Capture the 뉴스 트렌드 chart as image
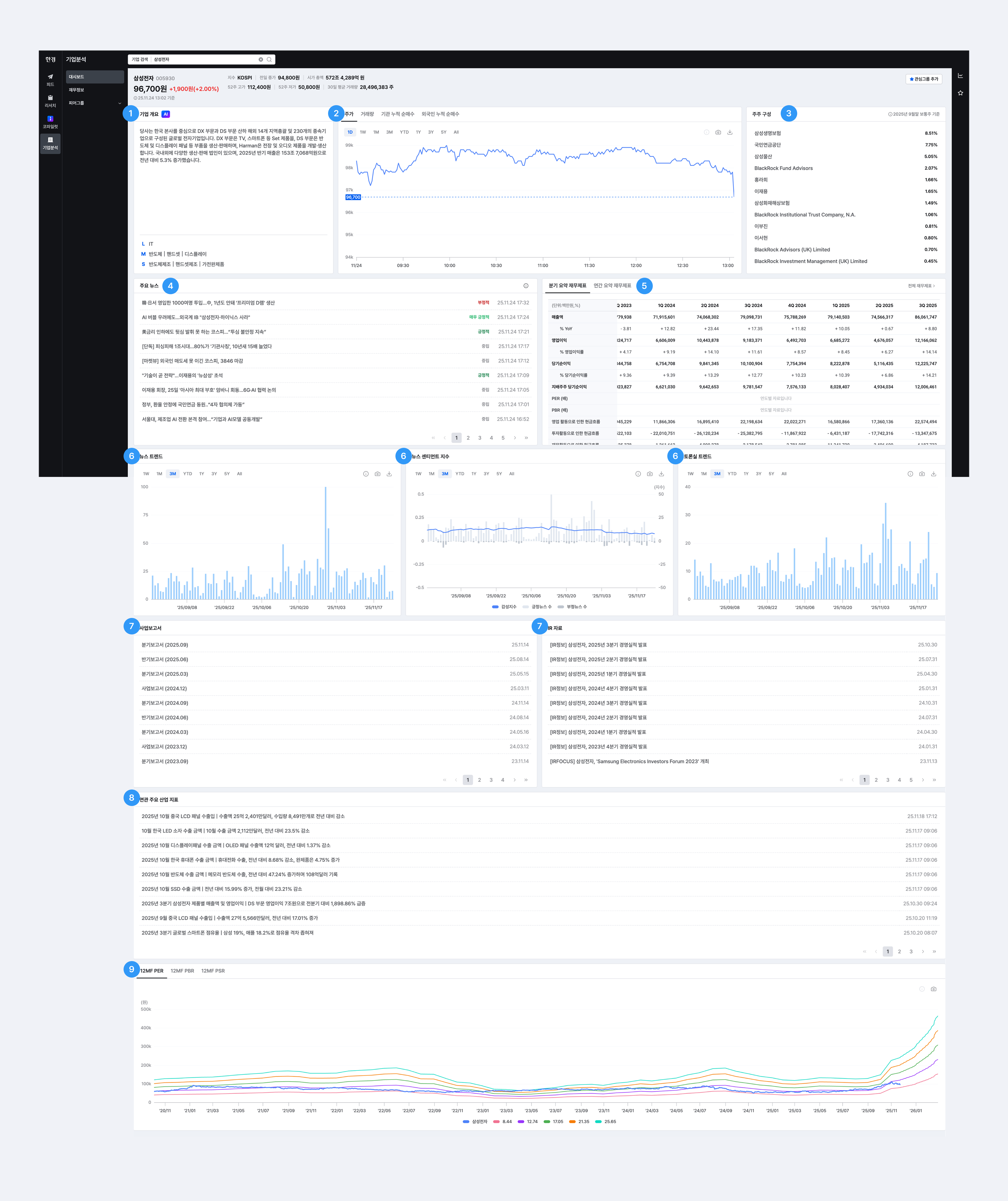The image size is (1008, 1201). click(377, 474)
